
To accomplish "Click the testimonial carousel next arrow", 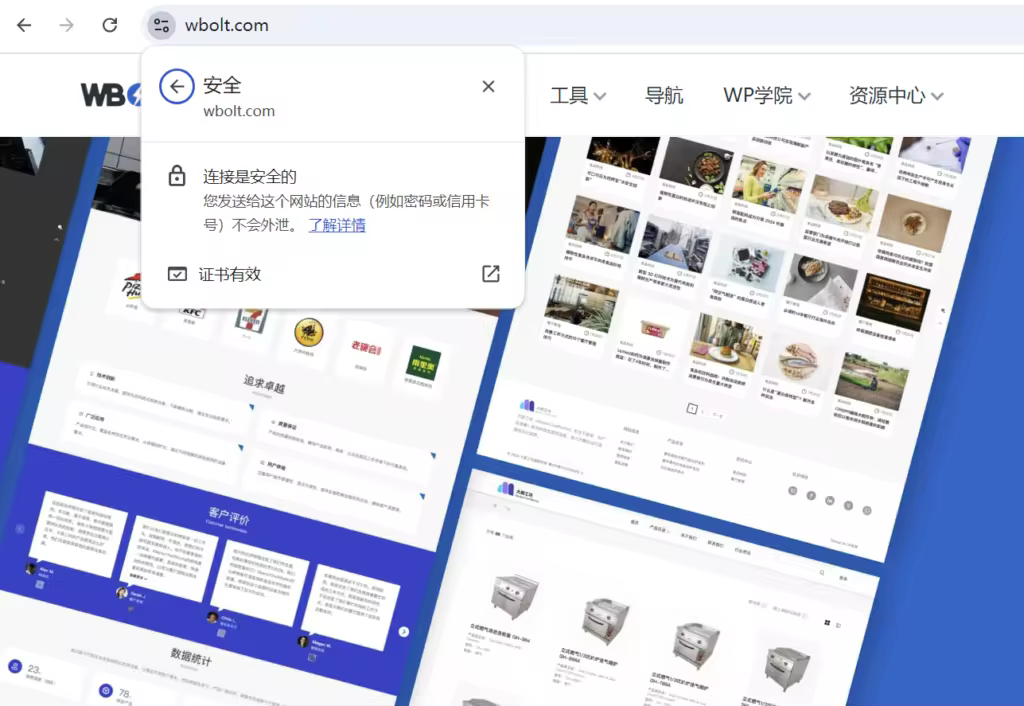I will (404, 632).
